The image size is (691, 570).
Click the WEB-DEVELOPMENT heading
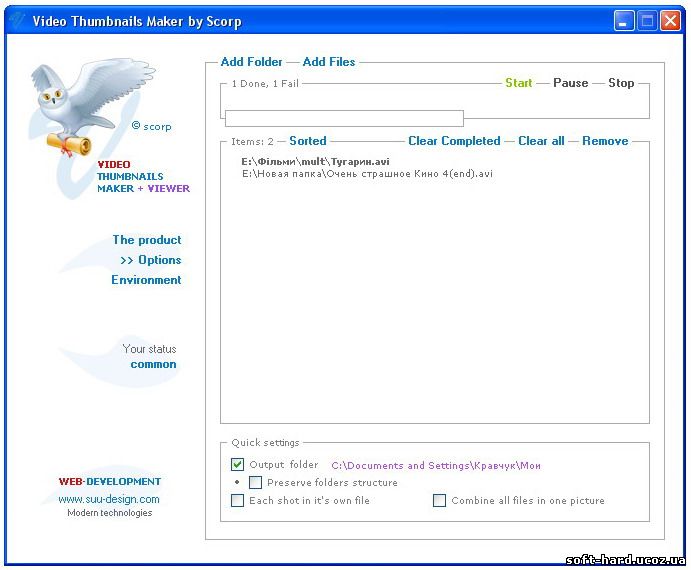(110, 481)
